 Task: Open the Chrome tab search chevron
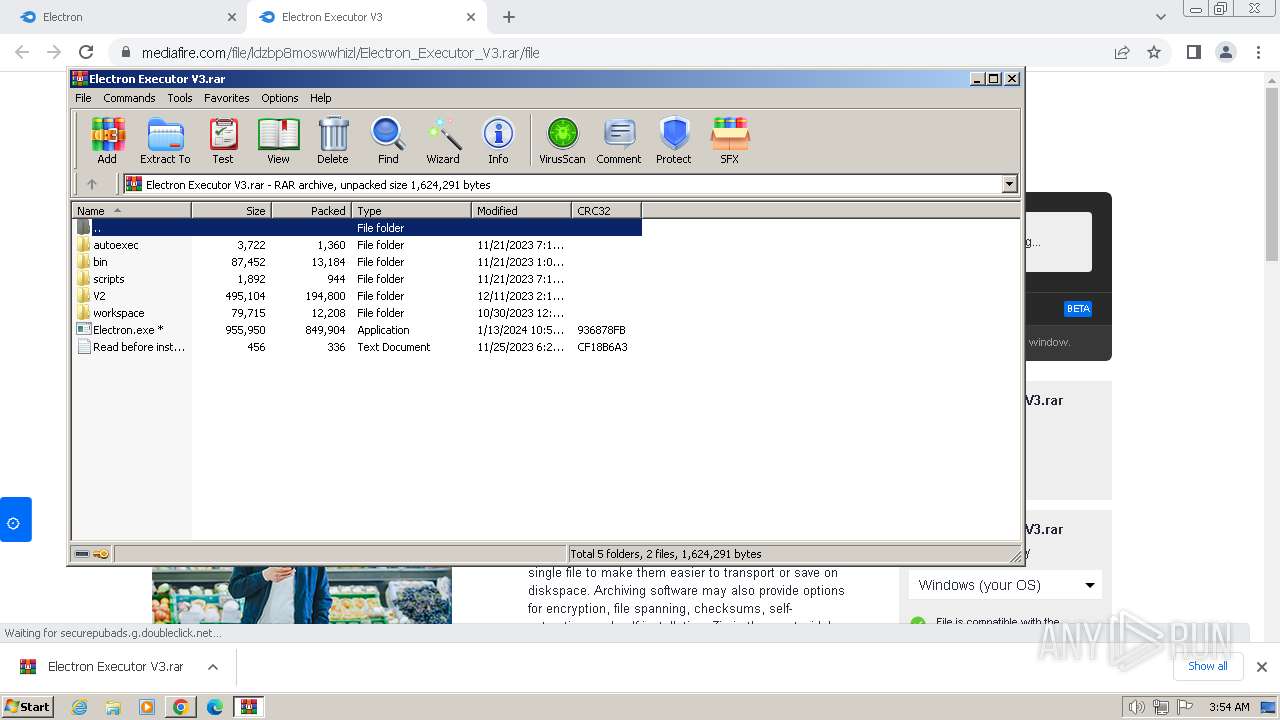(1161, 17)
